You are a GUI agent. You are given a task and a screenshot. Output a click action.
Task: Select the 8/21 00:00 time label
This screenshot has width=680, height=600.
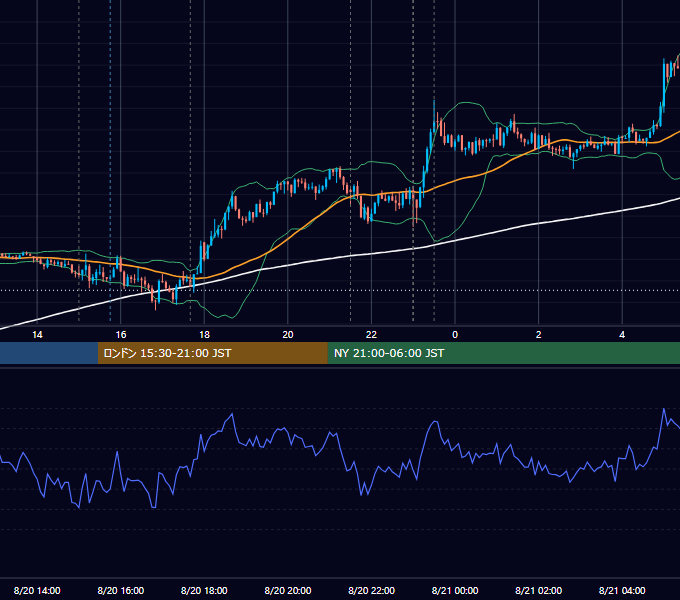click(x=455, y=590)
